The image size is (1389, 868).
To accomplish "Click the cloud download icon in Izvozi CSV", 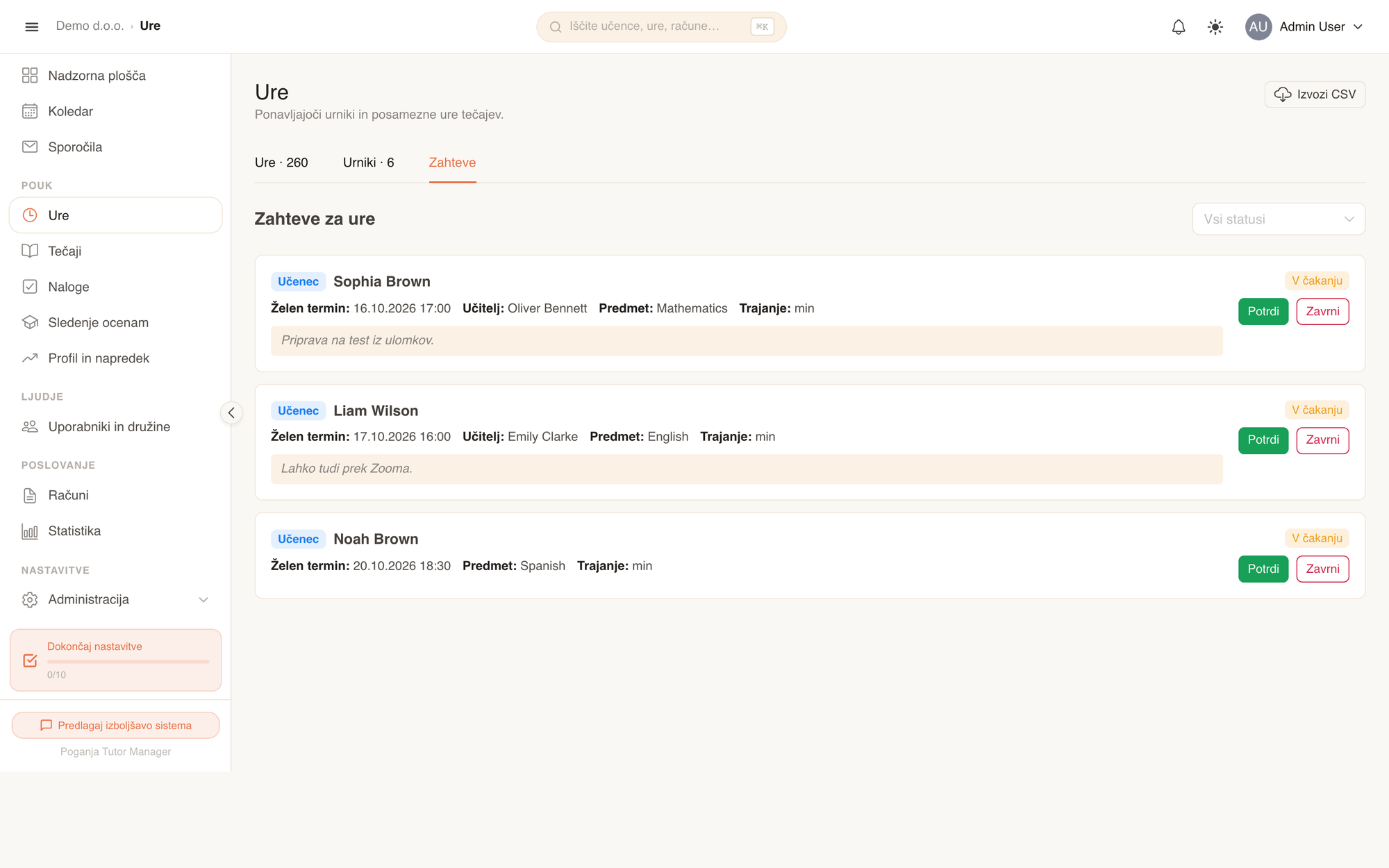I will coord(1283,94).
